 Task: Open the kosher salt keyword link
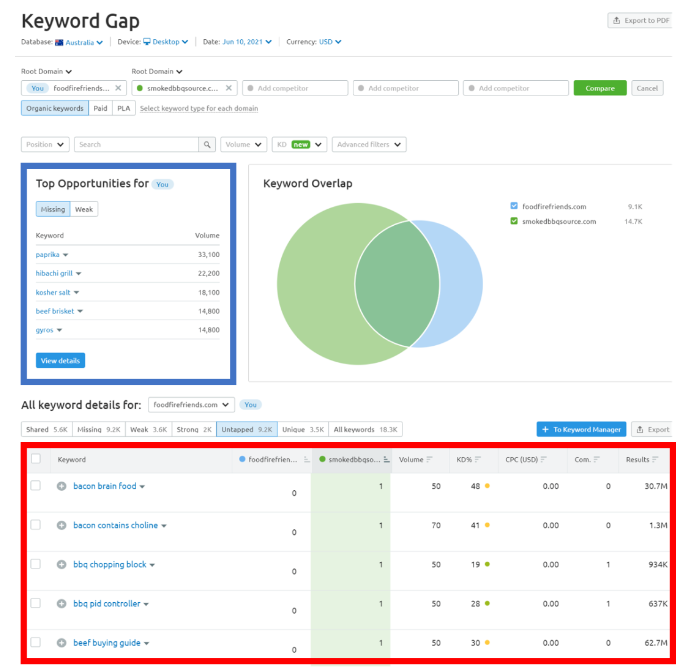pyautogui.click(x=53, y=292)
